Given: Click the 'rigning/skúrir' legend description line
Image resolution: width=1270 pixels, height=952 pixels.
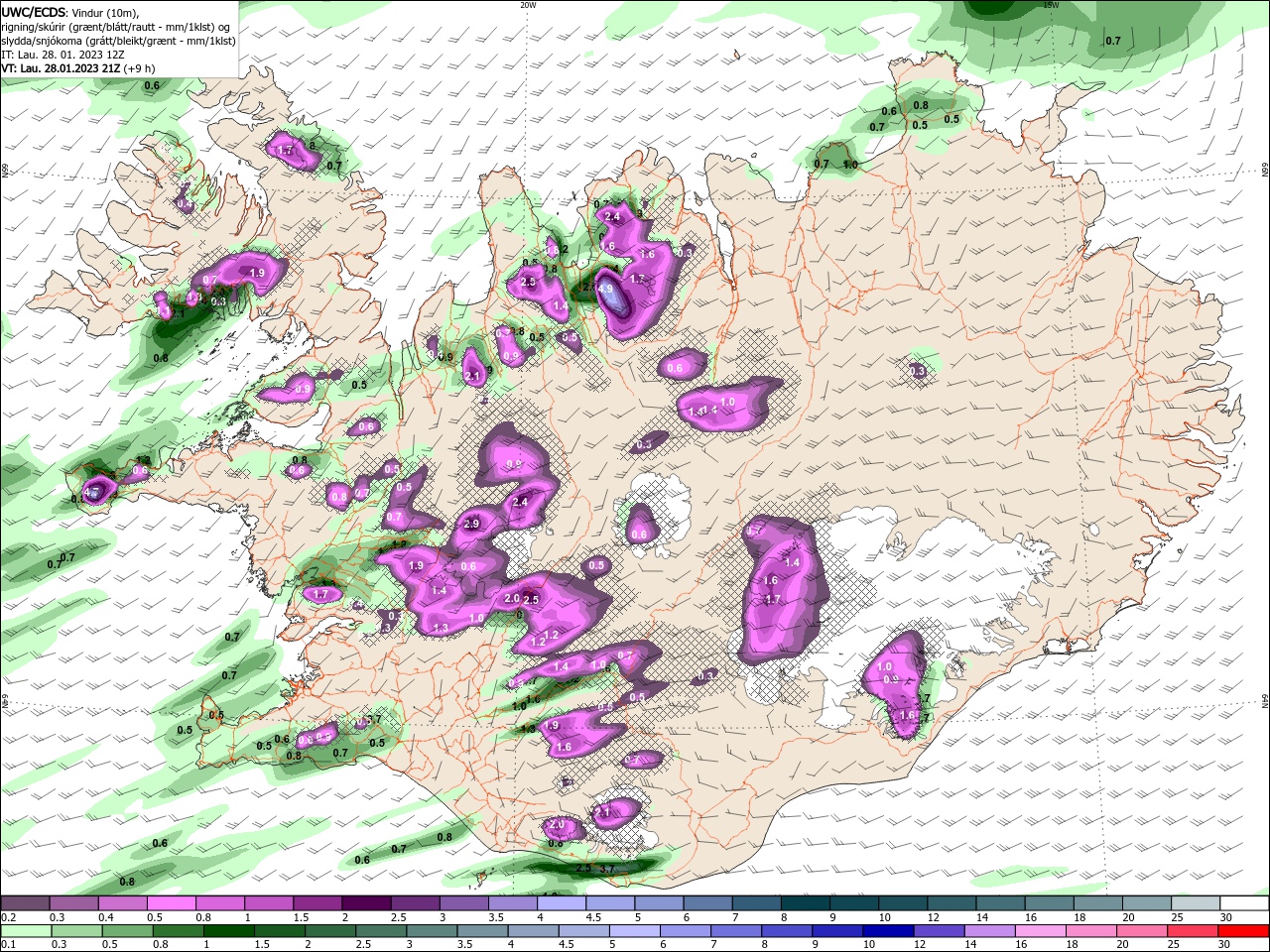Looking at the screenshot, I should coord(117,27).
